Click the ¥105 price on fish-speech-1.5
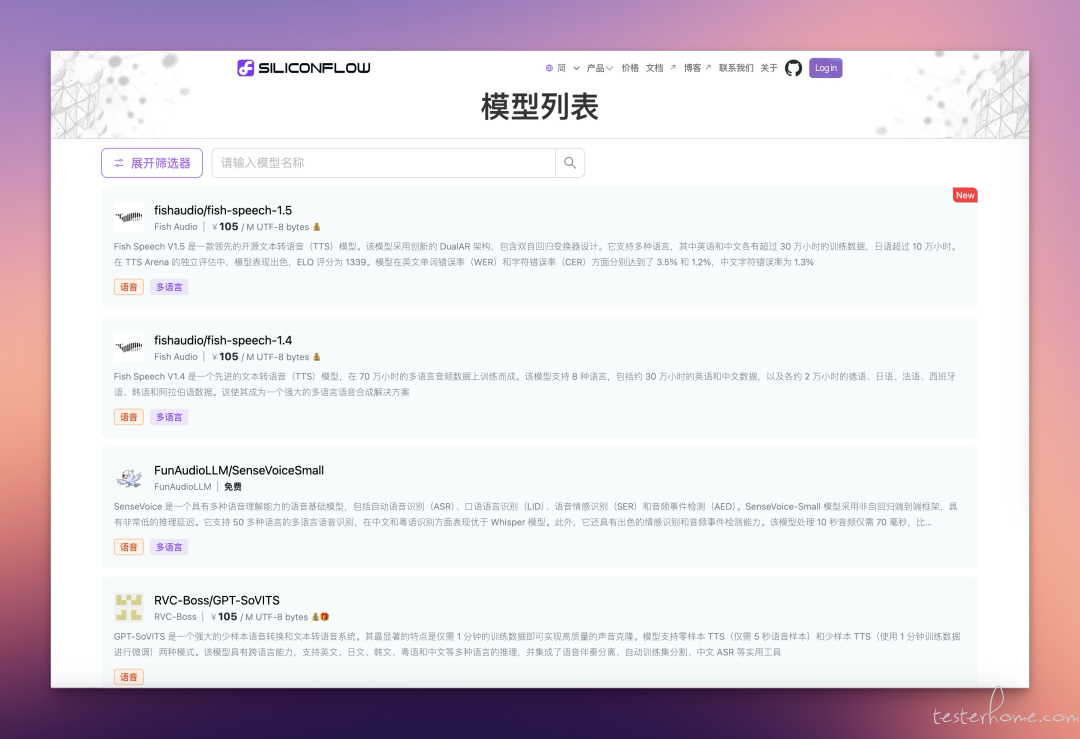 pyautogui.click(x=225, y=227)
